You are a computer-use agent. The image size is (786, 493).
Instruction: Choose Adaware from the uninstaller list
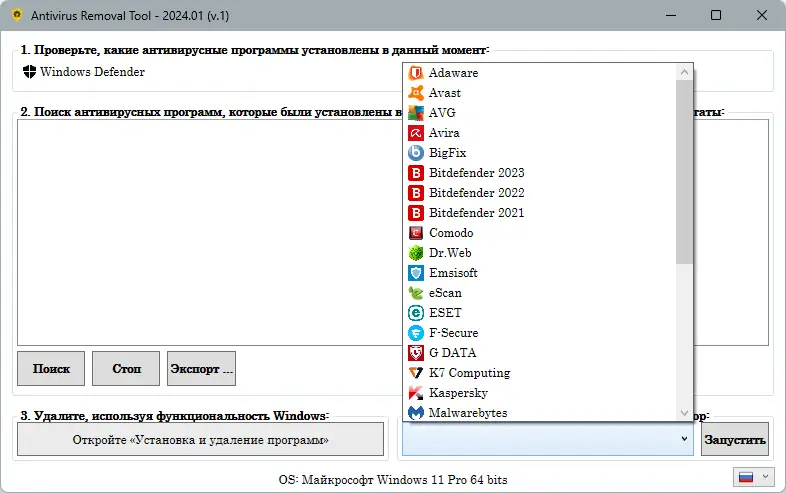(539, 73)
